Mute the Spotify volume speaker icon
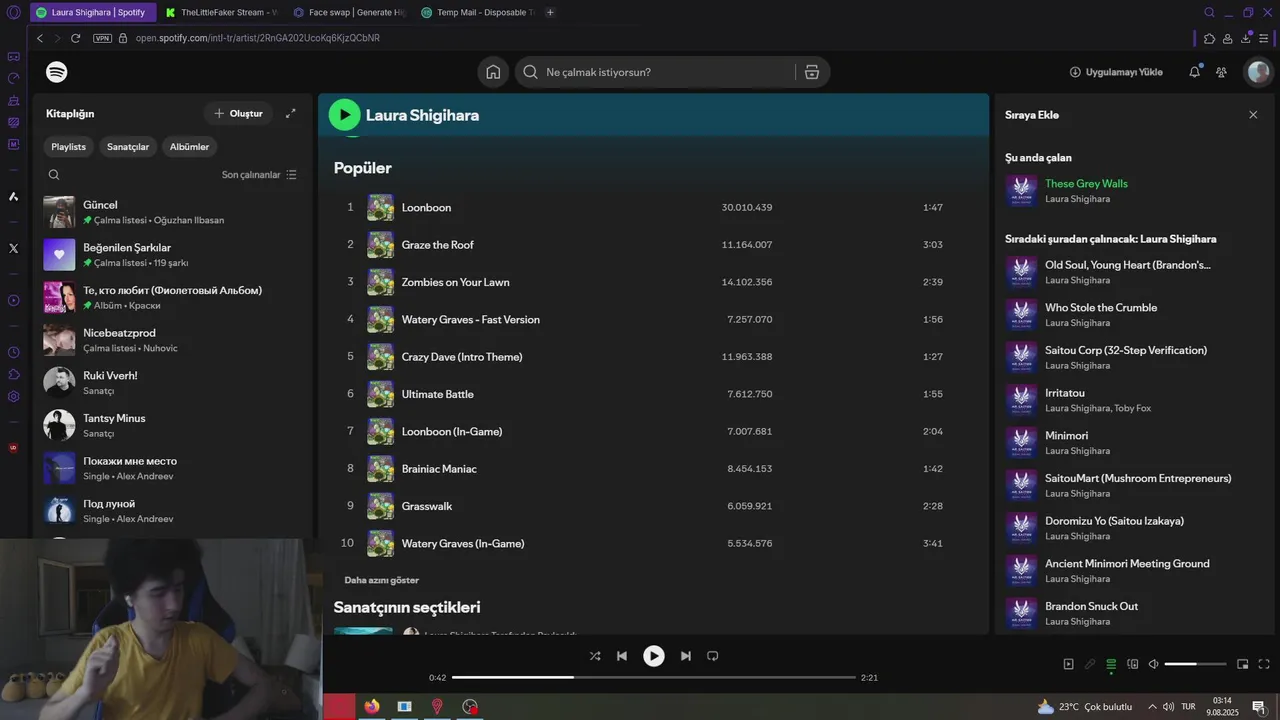Viewport: 1280px width, 720px height. tap(1153, 664)
